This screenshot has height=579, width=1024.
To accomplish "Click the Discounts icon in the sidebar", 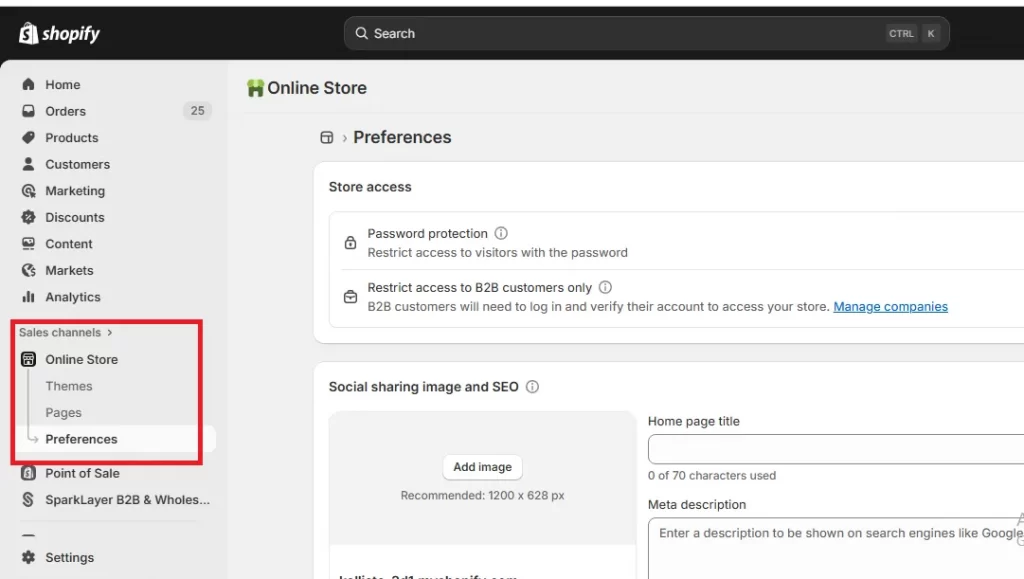I will [29, 217].
